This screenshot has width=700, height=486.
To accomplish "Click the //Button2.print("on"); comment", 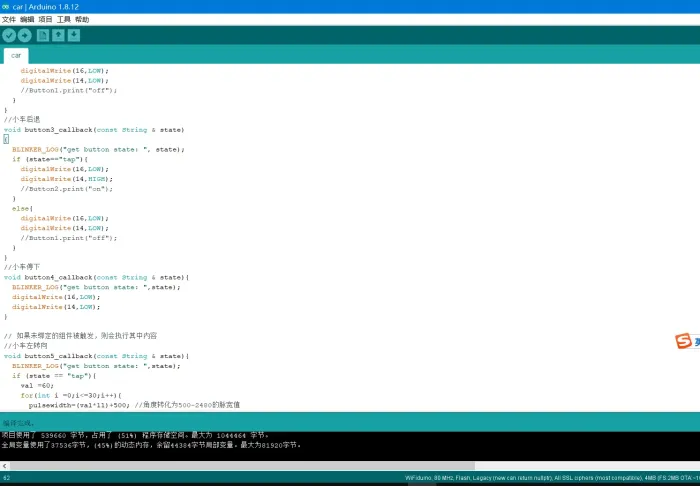I will coord(67,189).
